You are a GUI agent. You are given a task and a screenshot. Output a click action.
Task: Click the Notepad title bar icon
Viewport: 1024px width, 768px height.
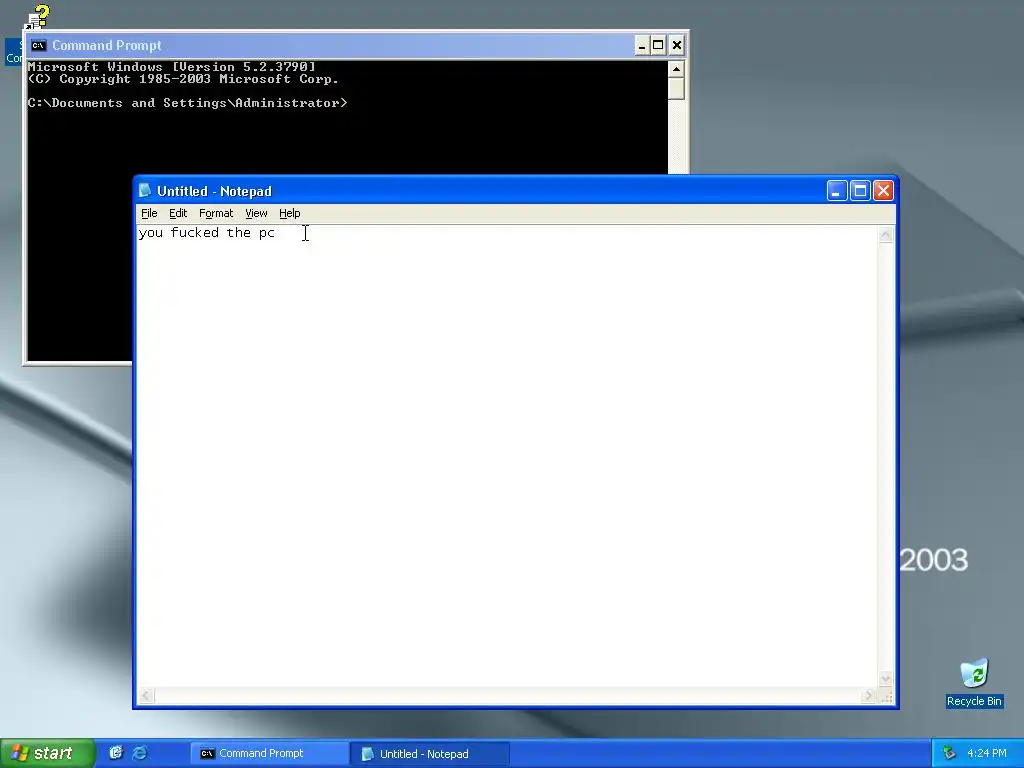click(x=146, y=191)
